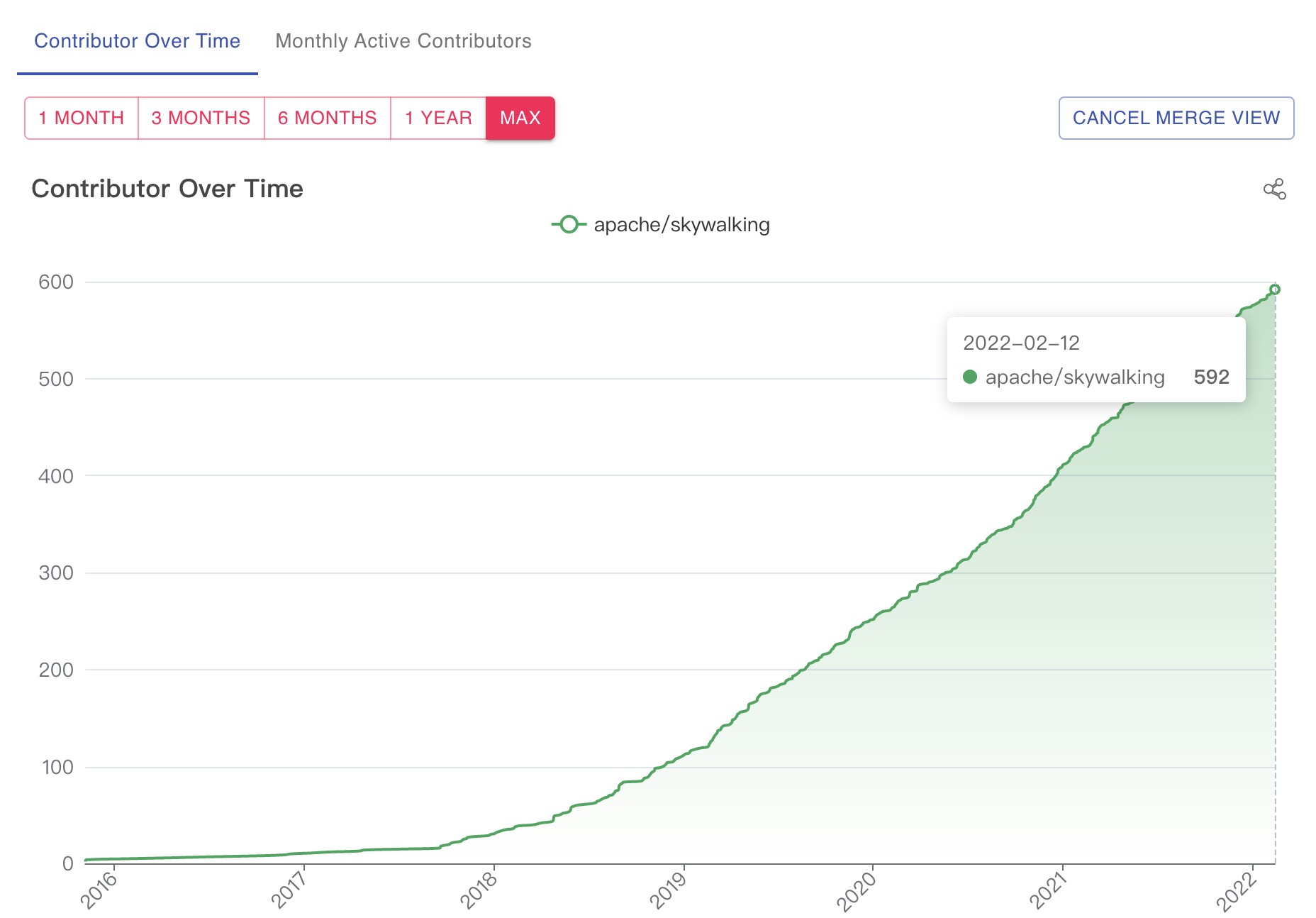The width and height of the screenshot is (1316, 918).
Task: Open the apache/skywalking legend marker icon
Action: (x=569, y=225)
